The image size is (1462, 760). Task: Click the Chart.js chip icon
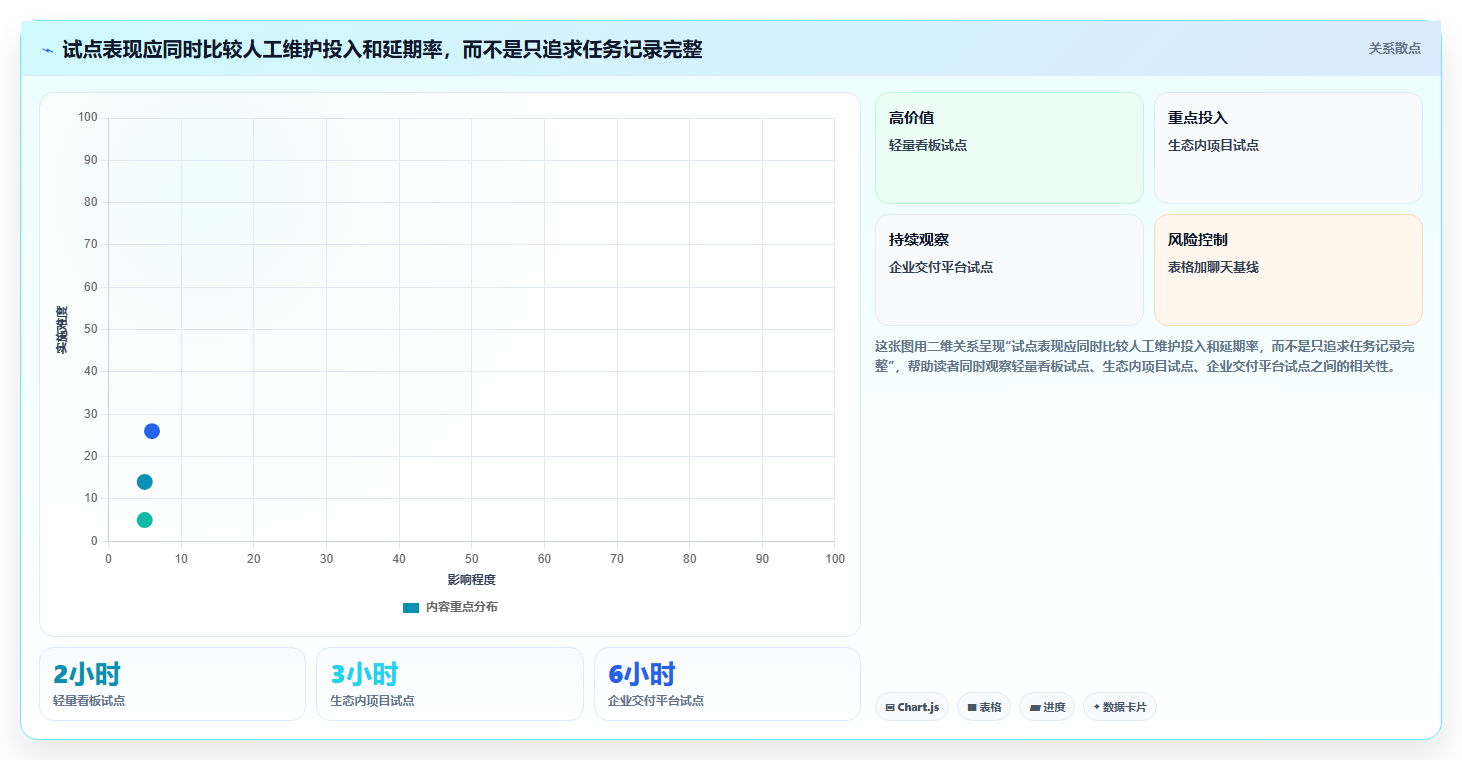coord(890,707)
